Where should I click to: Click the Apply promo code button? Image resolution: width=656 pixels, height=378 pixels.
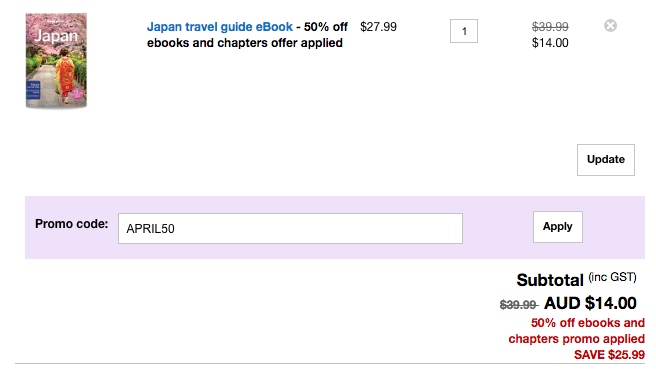pyautogui.click(x=557, y=227)
